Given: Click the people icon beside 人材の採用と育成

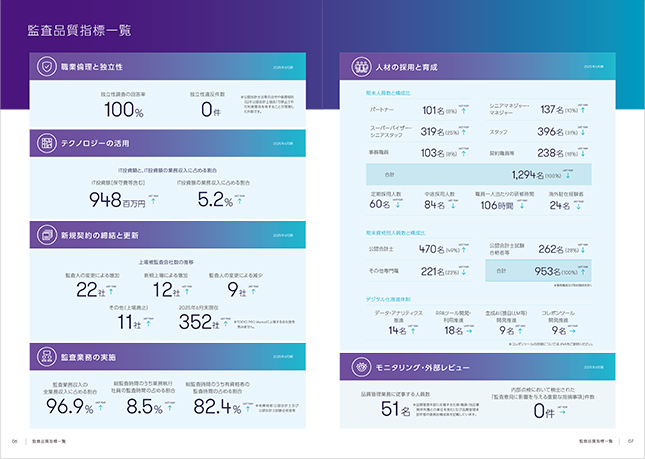Looking at the screenshot, I should tap(358, 67).
